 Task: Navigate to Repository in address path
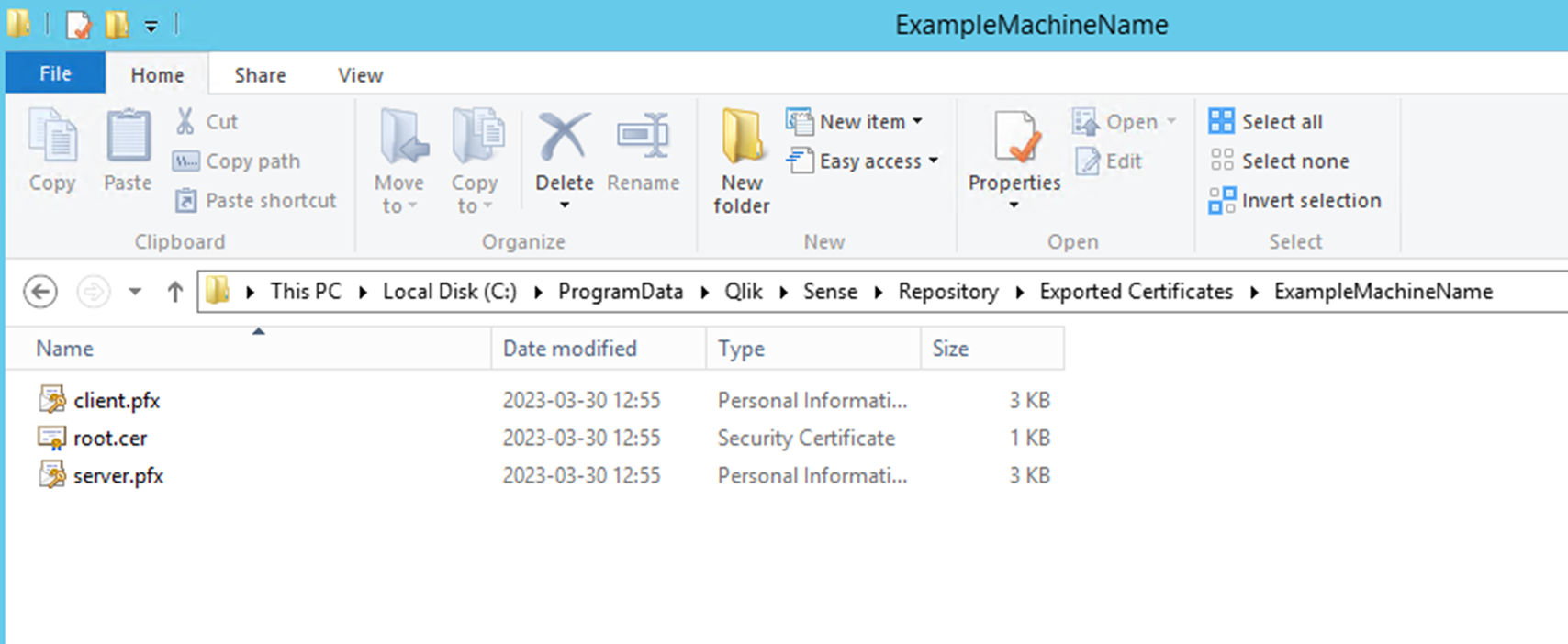click(948, 292)
